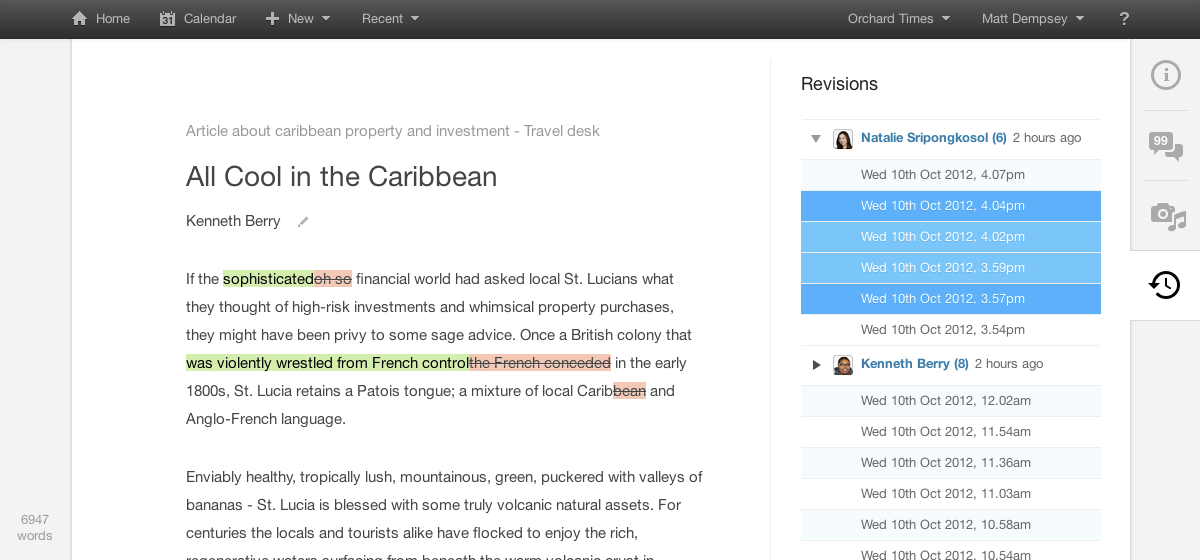Open the New dropdown menu
Screen dimensions: 1200x560
(x=298, y=19)
